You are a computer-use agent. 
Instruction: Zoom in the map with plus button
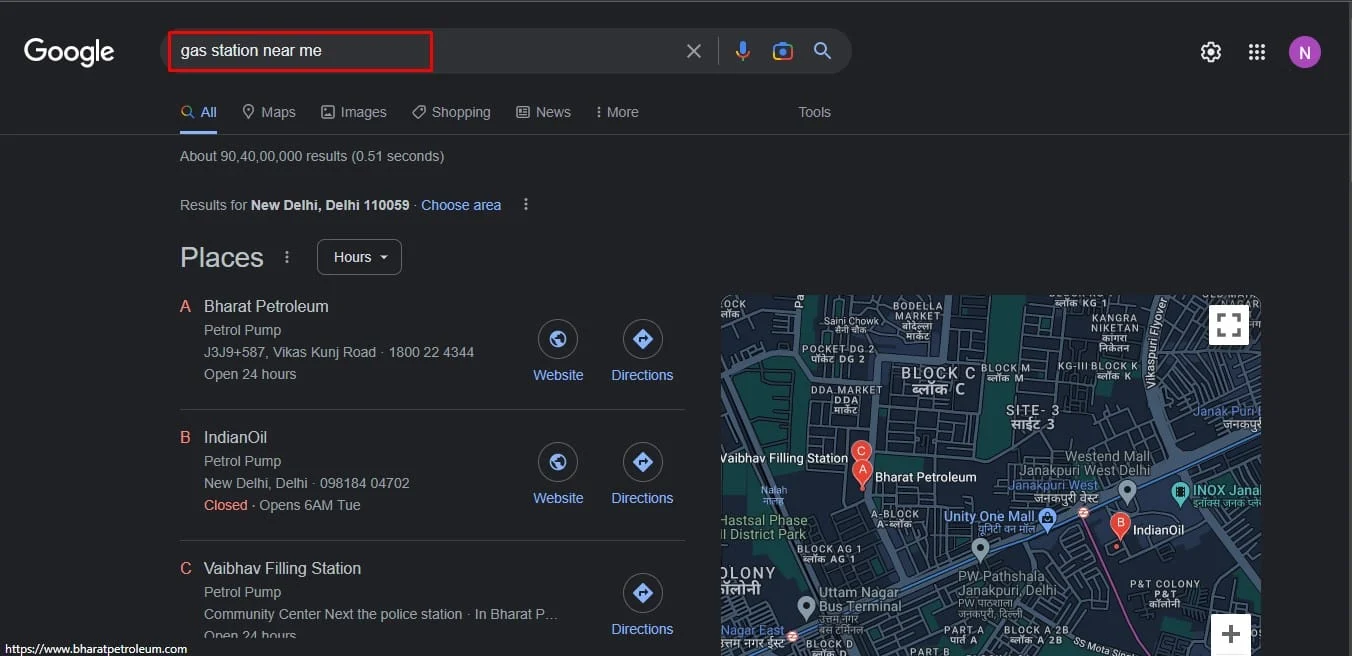1231,634
